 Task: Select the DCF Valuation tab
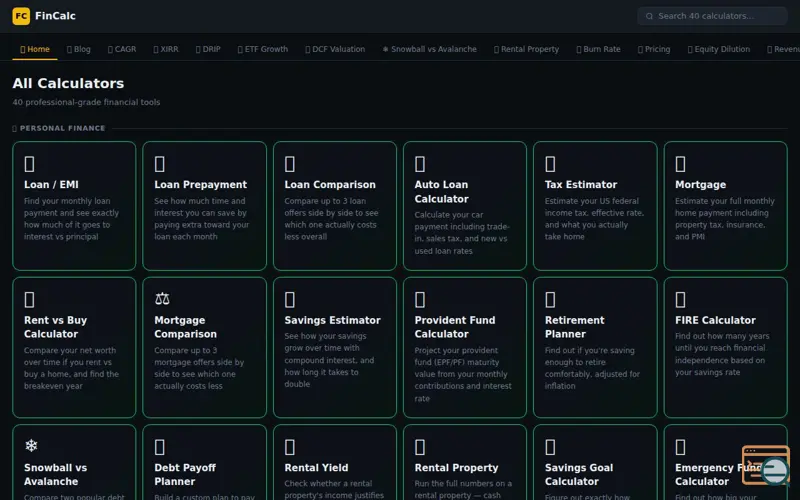(x=335, y=49)
